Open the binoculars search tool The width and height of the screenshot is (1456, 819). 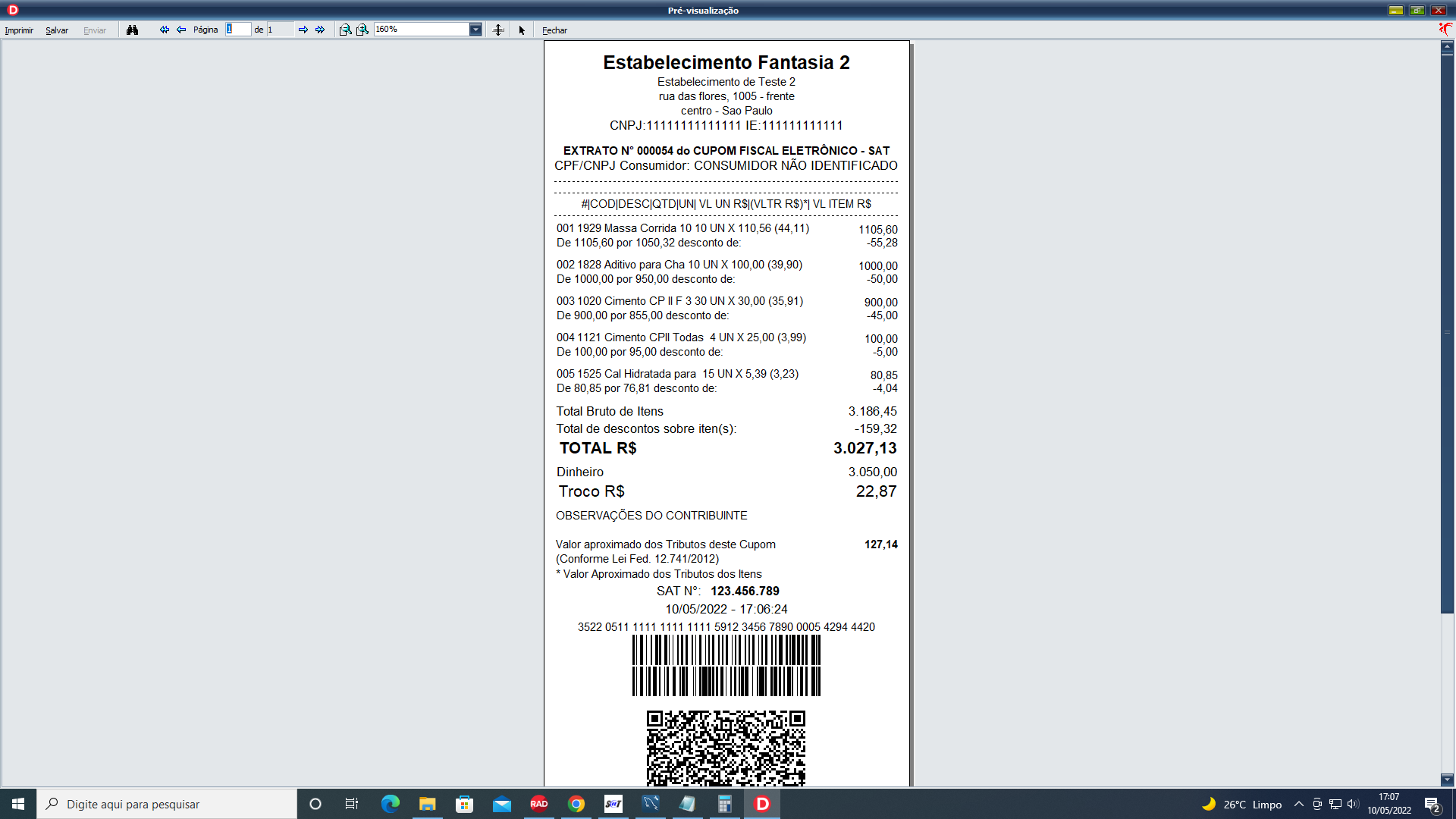point(133,30)
